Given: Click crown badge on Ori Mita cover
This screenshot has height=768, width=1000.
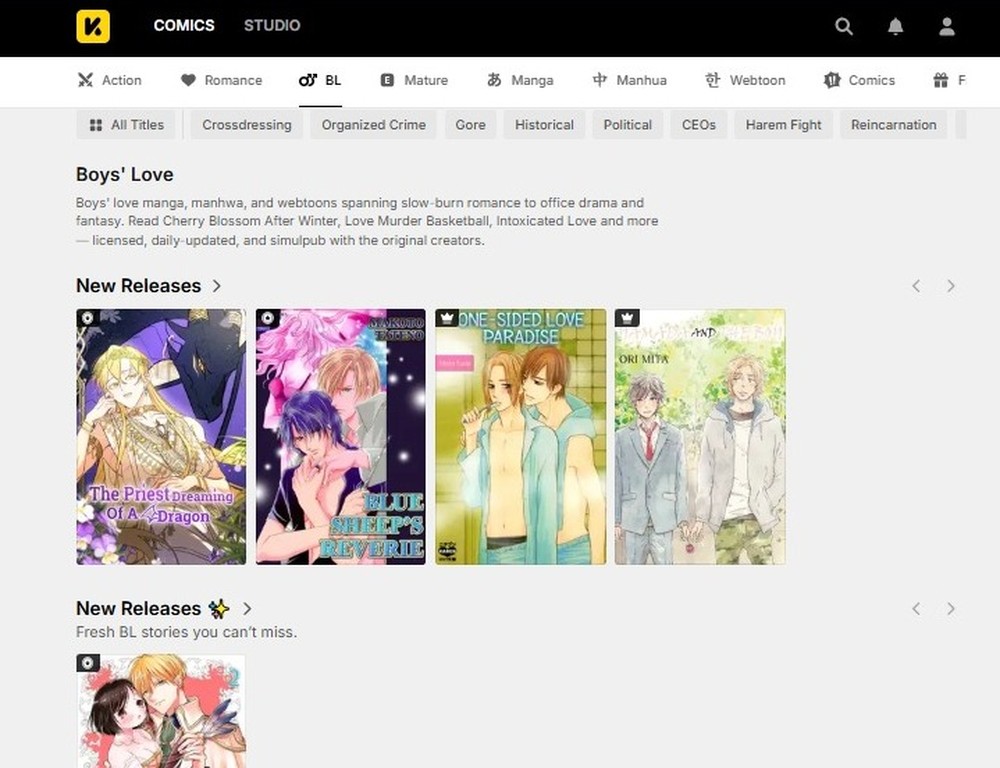Looking at the screenshot, I should click(627, 318).
